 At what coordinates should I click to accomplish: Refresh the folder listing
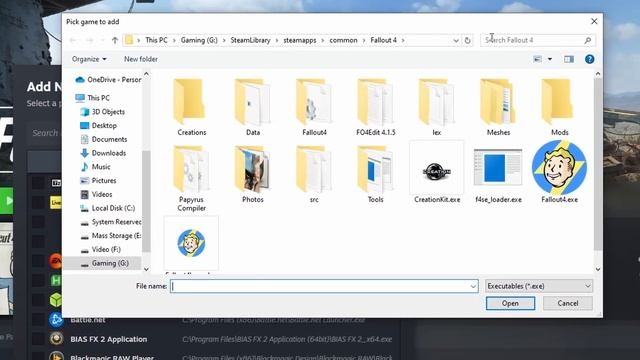pos(467,40)
